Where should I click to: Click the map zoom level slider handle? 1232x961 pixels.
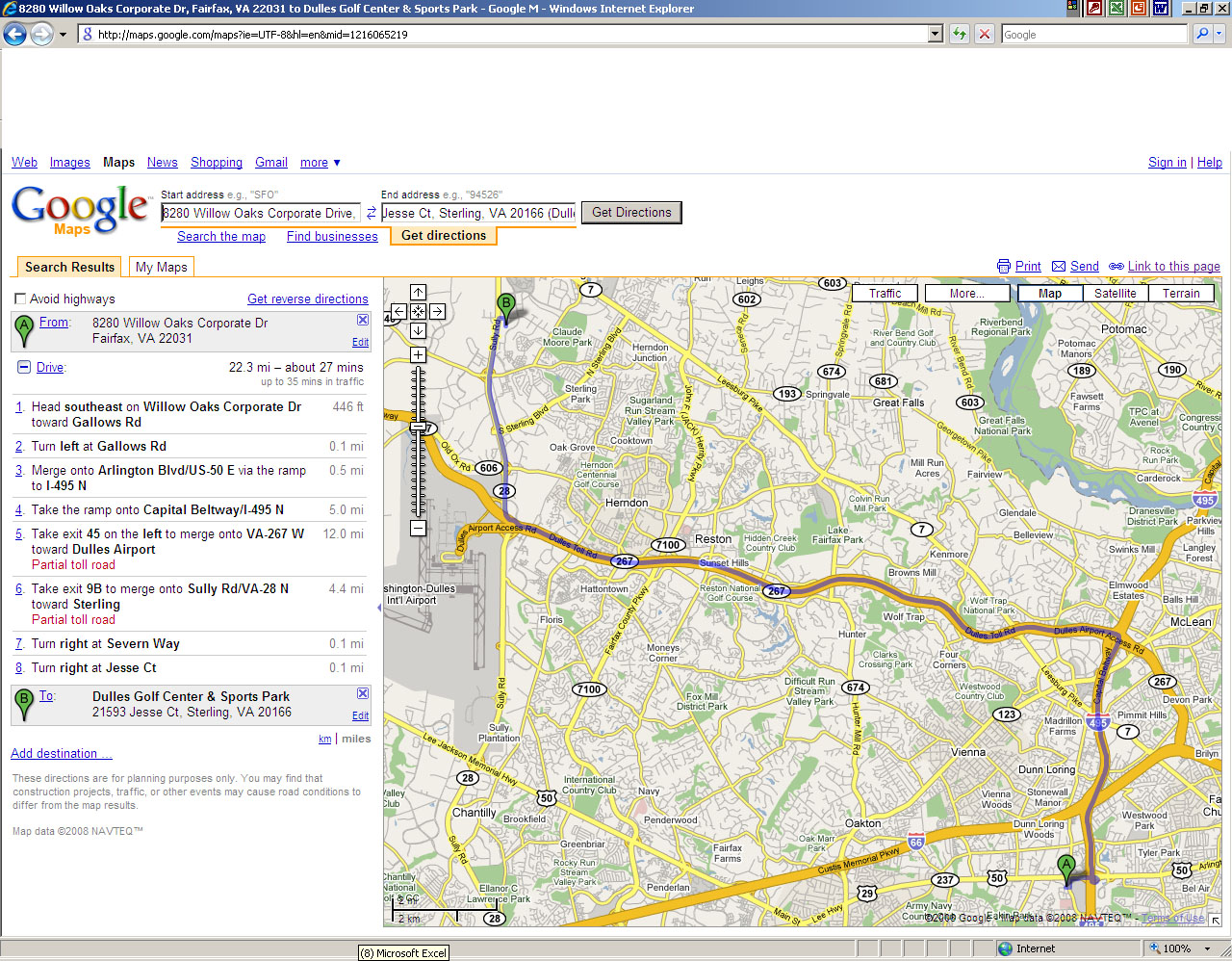[x=418, y=427]
